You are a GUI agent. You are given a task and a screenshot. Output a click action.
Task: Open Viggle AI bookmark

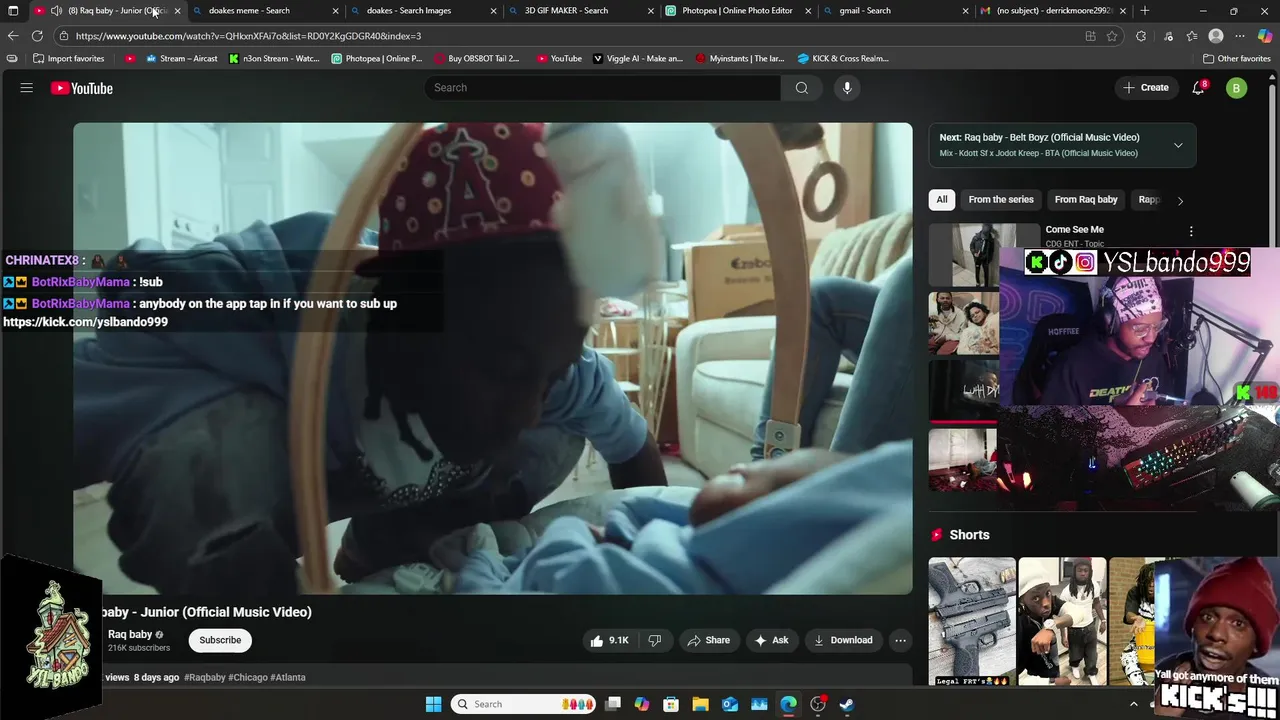[x=638, y=58]
